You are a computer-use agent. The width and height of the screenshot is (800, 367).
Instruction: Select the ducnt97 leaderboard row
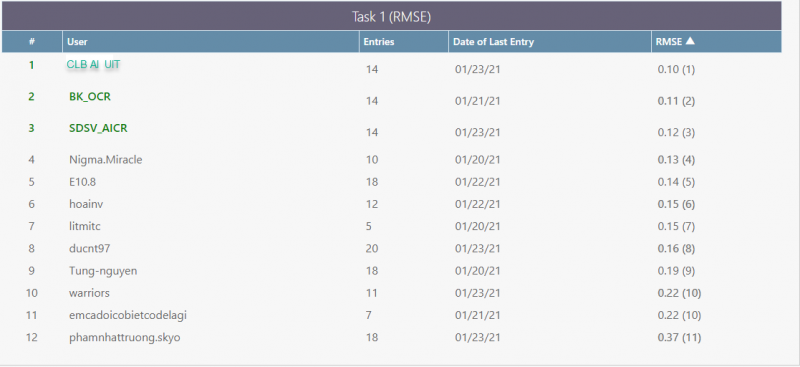pyautogui.click(x=391, y=249)
